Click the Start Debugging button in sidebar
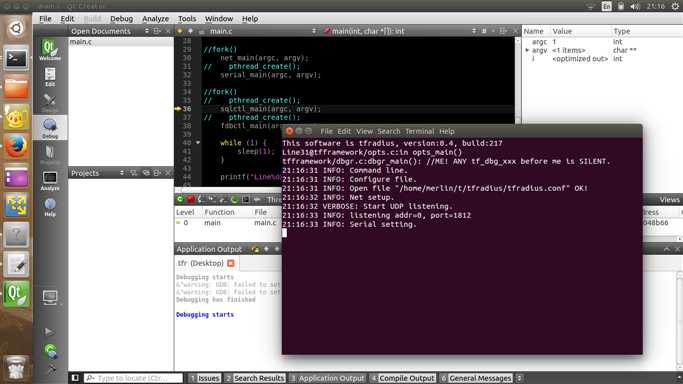 [51, 351]
